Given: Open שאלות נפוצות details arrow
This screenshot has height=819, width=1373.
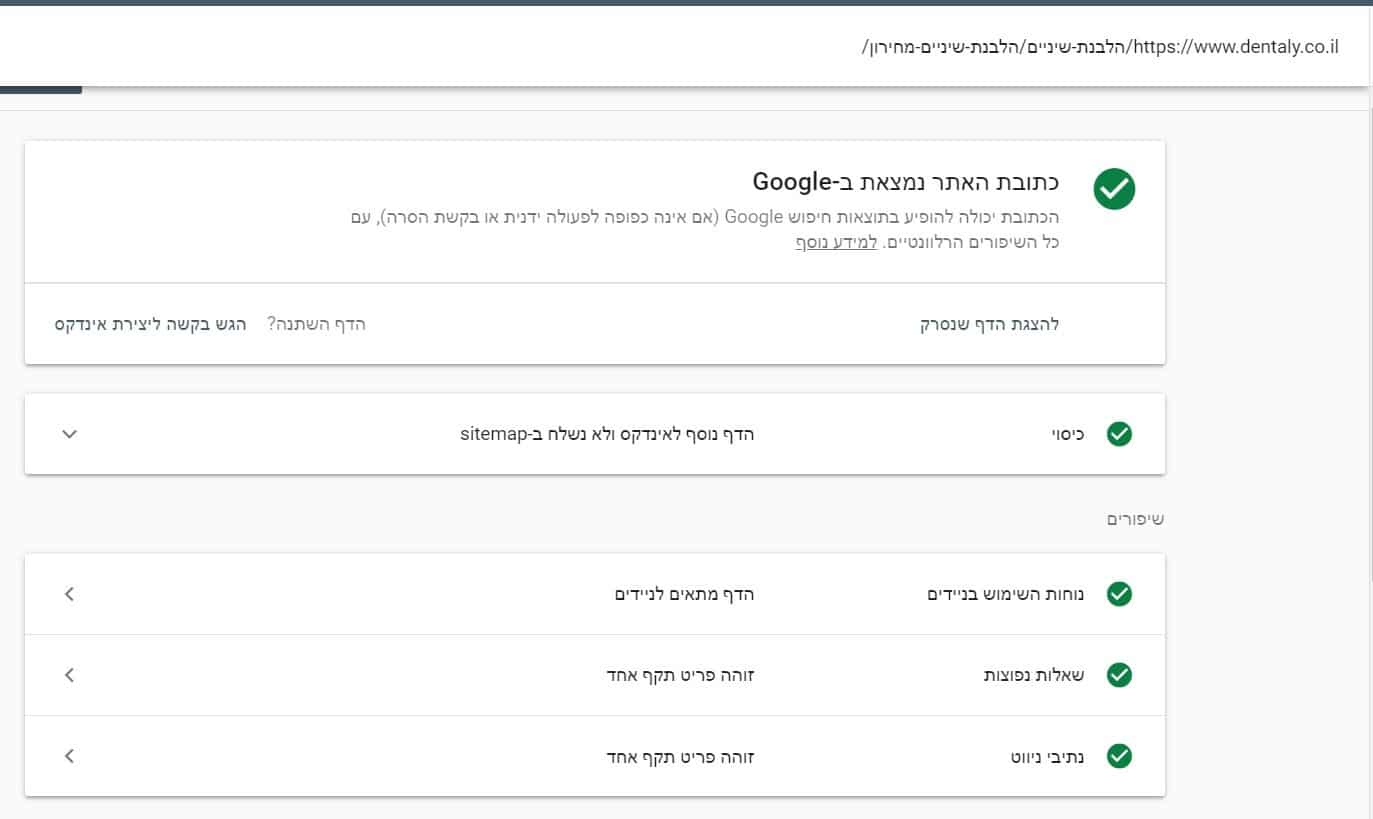Looking at the screenshot, I should point(69,675).
